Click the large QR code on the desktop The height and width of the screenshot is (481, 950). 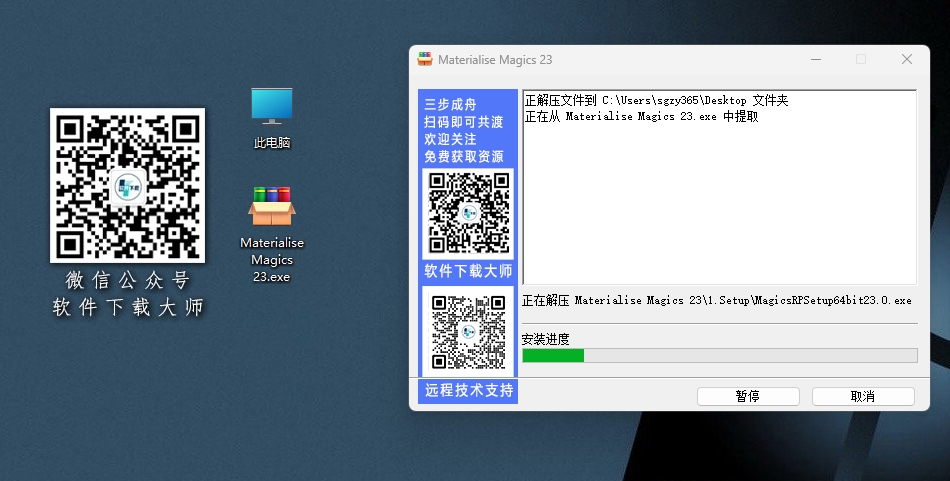127,185
